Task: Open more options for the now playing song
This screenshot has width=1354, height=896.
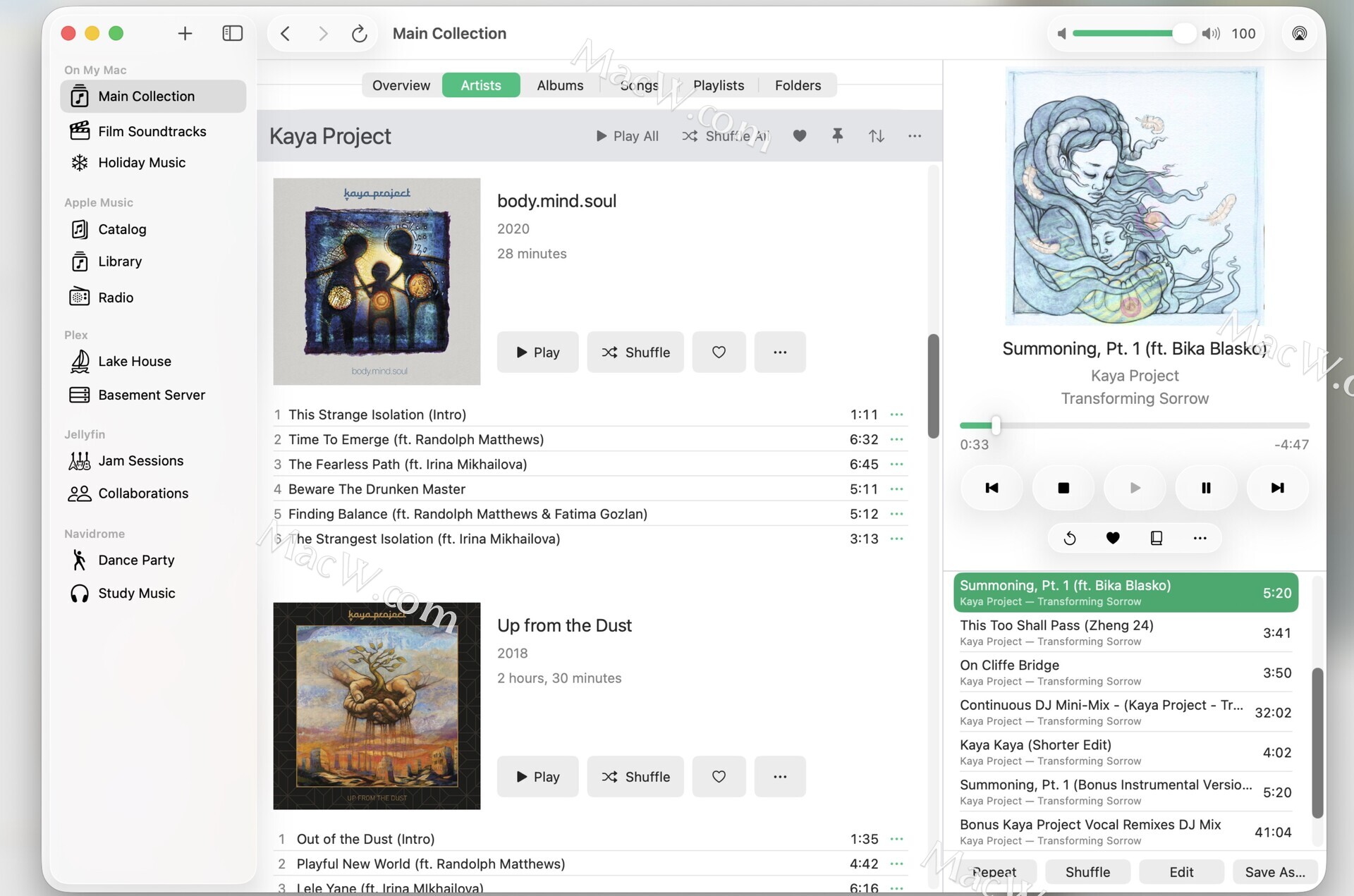Action: (x=1200, y=538)
